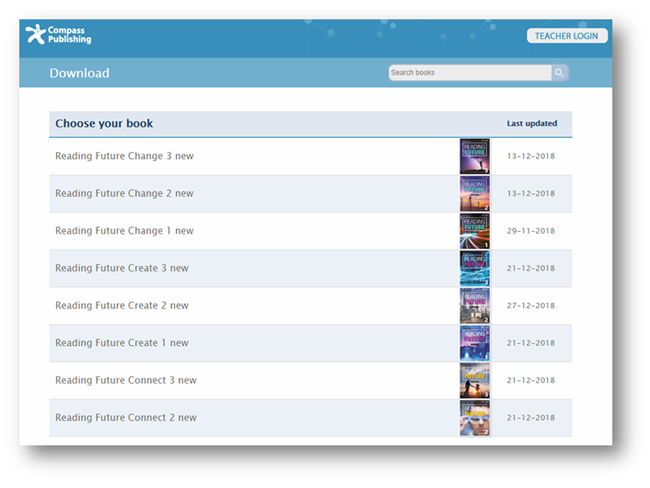650x488 pixels.
Task: Open Reading Future Change 3 new
Action: click(x=124, y=156)
